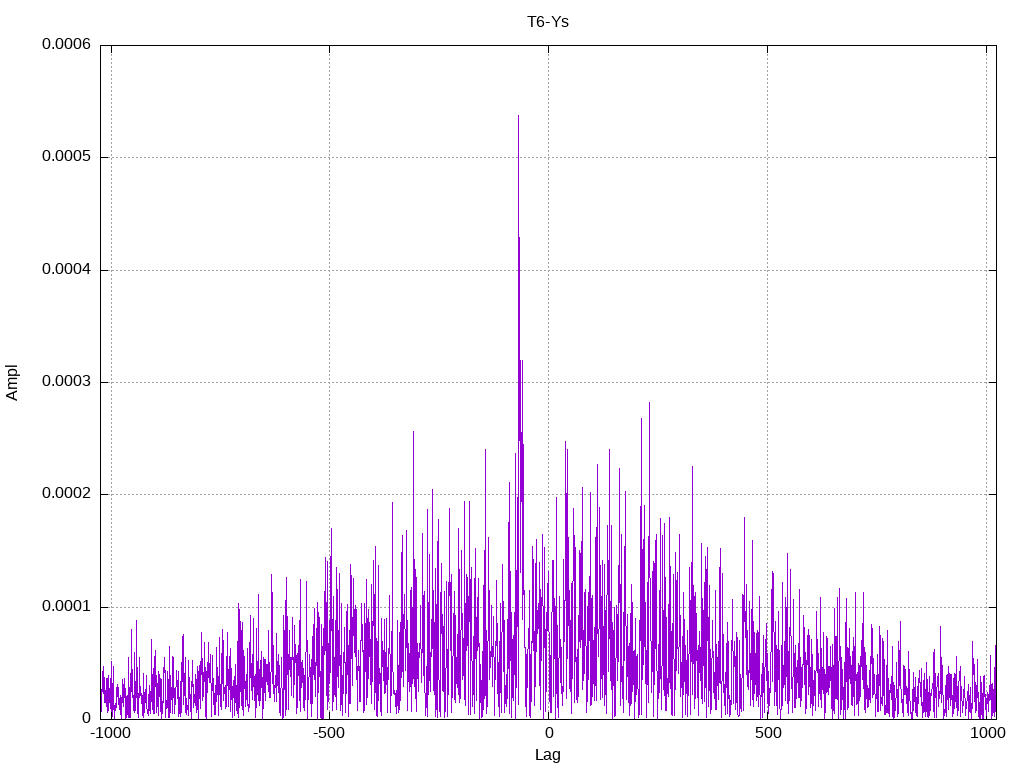Click the tallest peak tip above 0.0005
This screenshot has width=1024, height=768.
click(x=519, y=116)
